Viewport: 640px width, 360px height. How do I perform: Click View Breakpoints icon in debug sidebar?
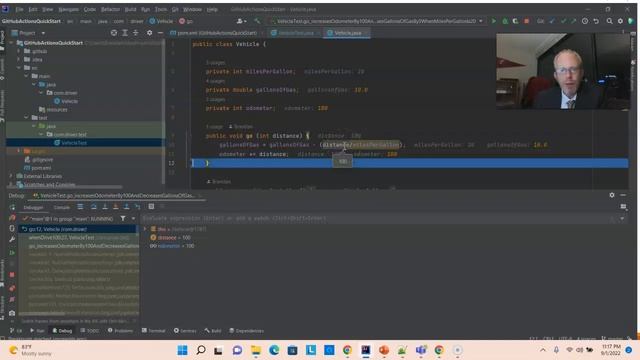click(12, 288)
